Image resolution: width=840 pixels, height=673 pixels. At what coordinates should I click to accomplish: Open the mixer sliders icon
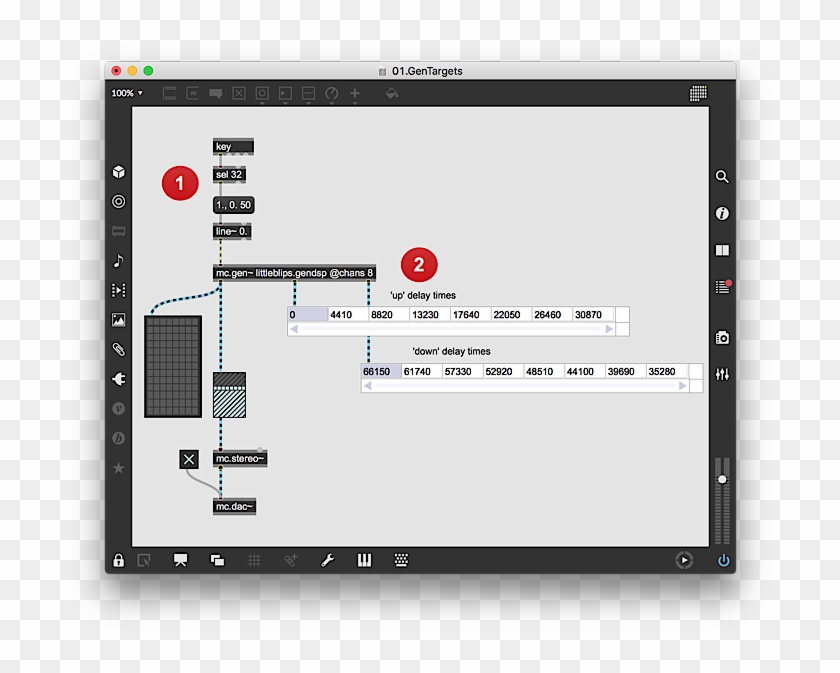[x=722, y=374]
